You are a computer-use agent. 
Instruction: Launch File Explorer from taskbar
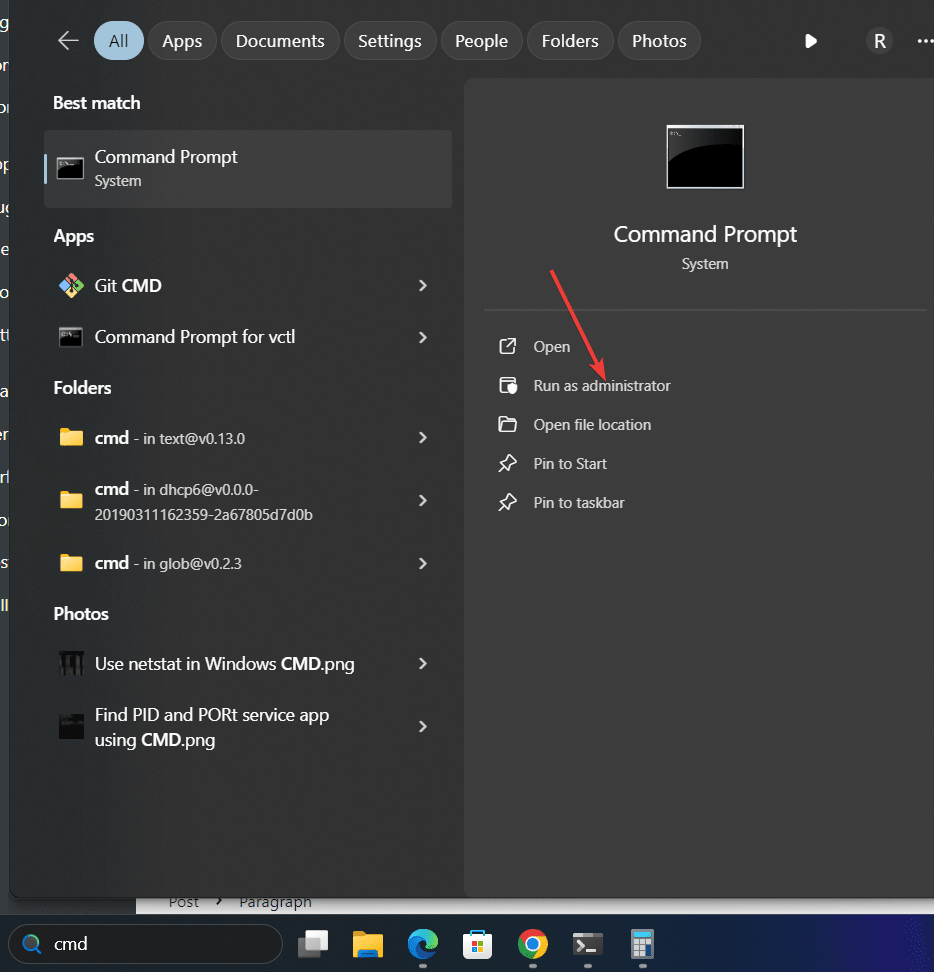tap(368, 944)
